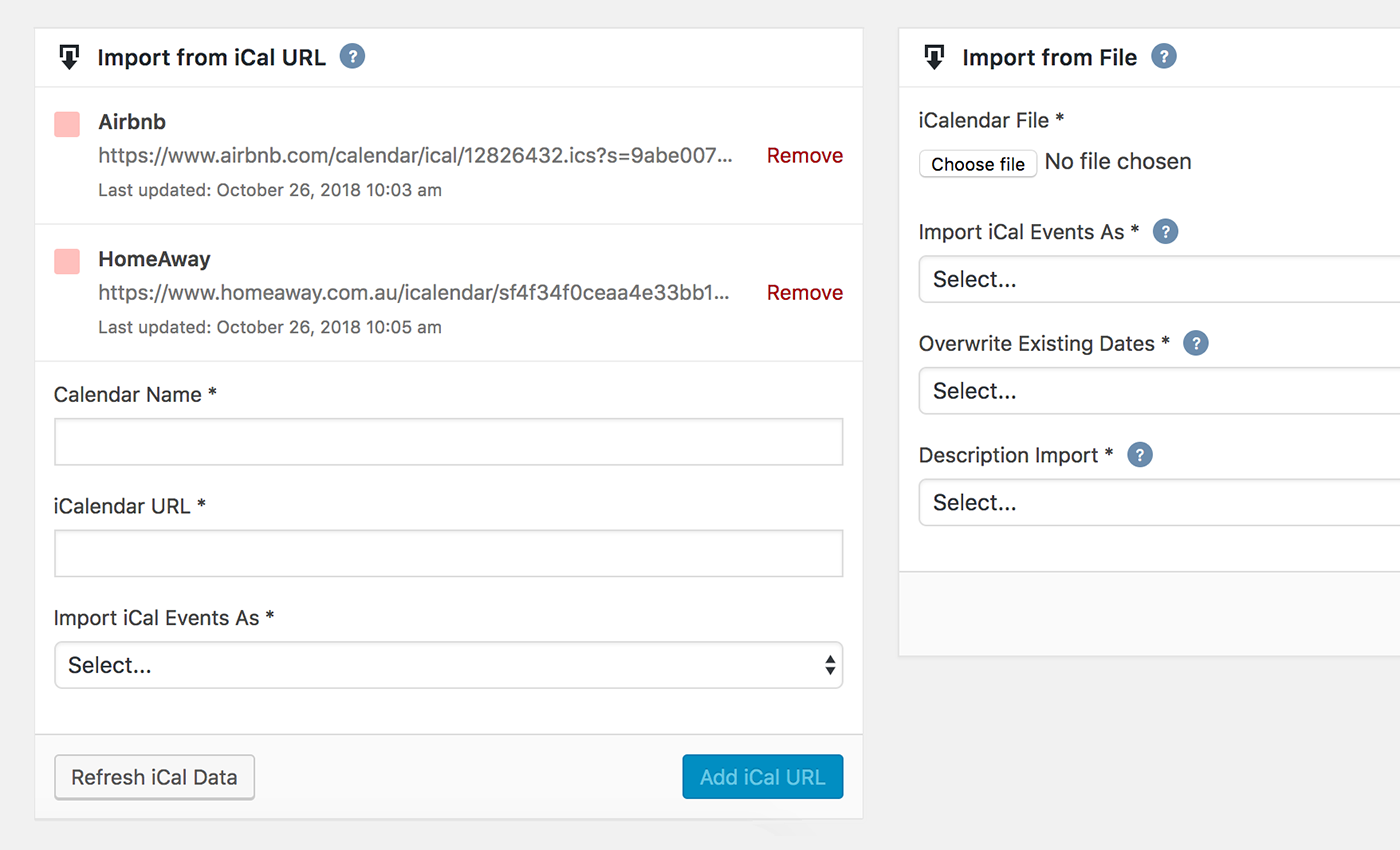Remove the HomeAway calendar feed

[x=804, y=293]
